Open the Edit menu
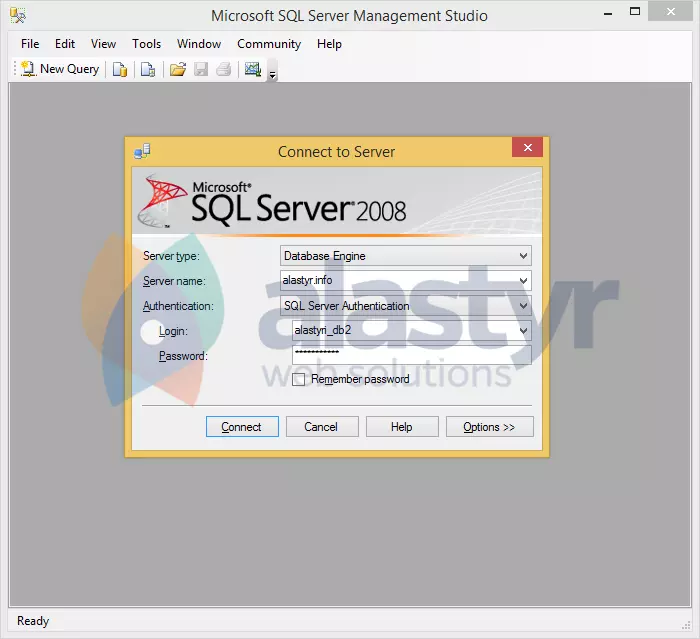The height and width of the screenshot is (639, 700). click(65, 44)
